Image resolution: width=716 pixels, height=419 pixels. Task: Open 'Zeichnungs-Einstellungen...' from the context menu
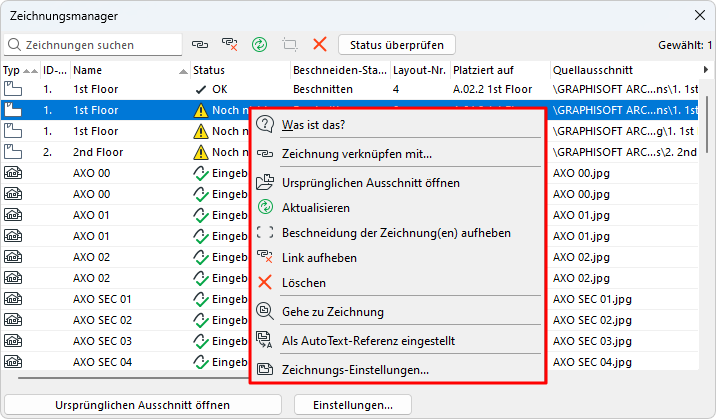(x=355, y=370)
